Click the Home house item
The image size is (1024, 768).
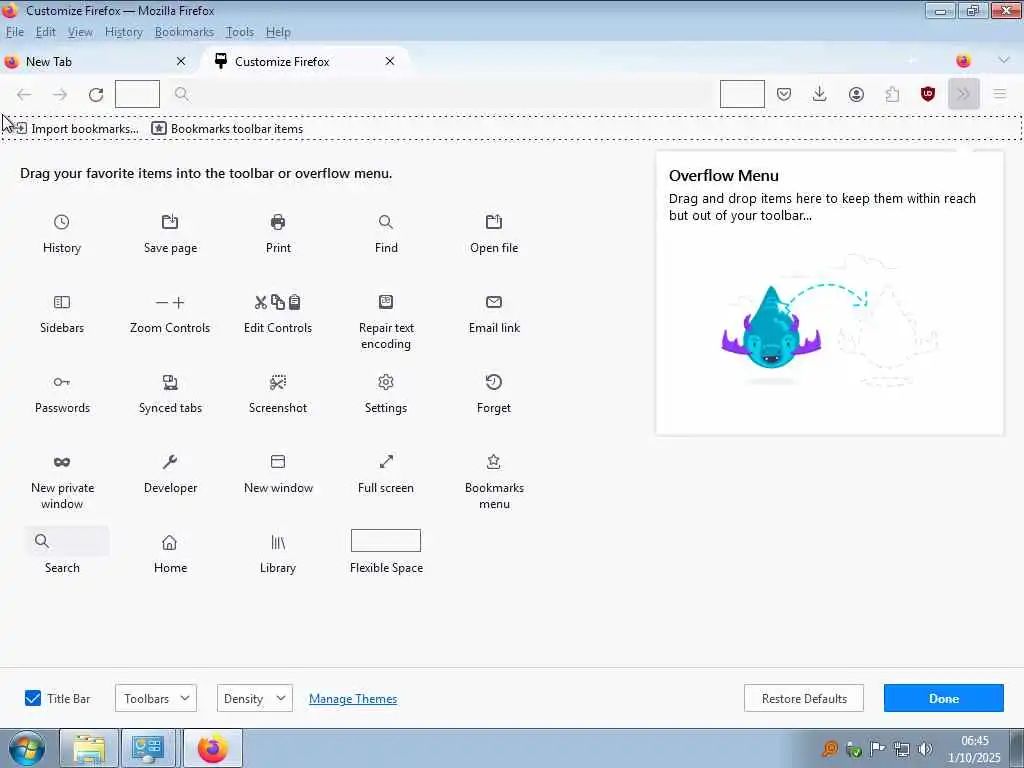pos(170,554)
